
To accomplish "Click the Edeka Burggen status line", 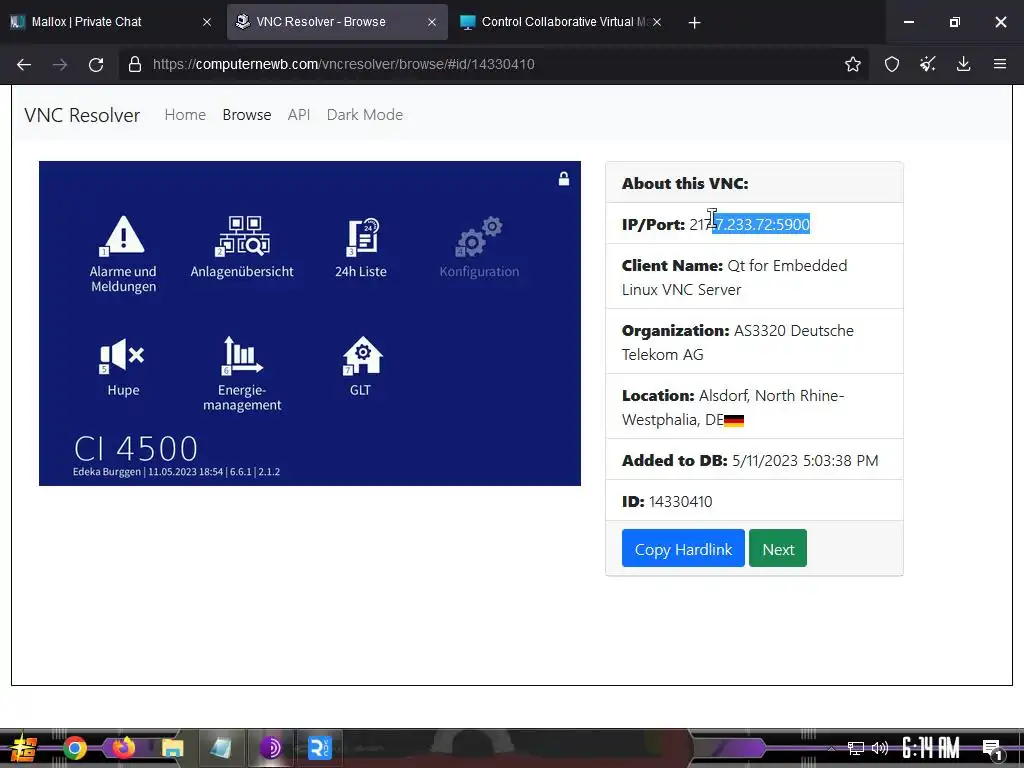I will (176, 472).
